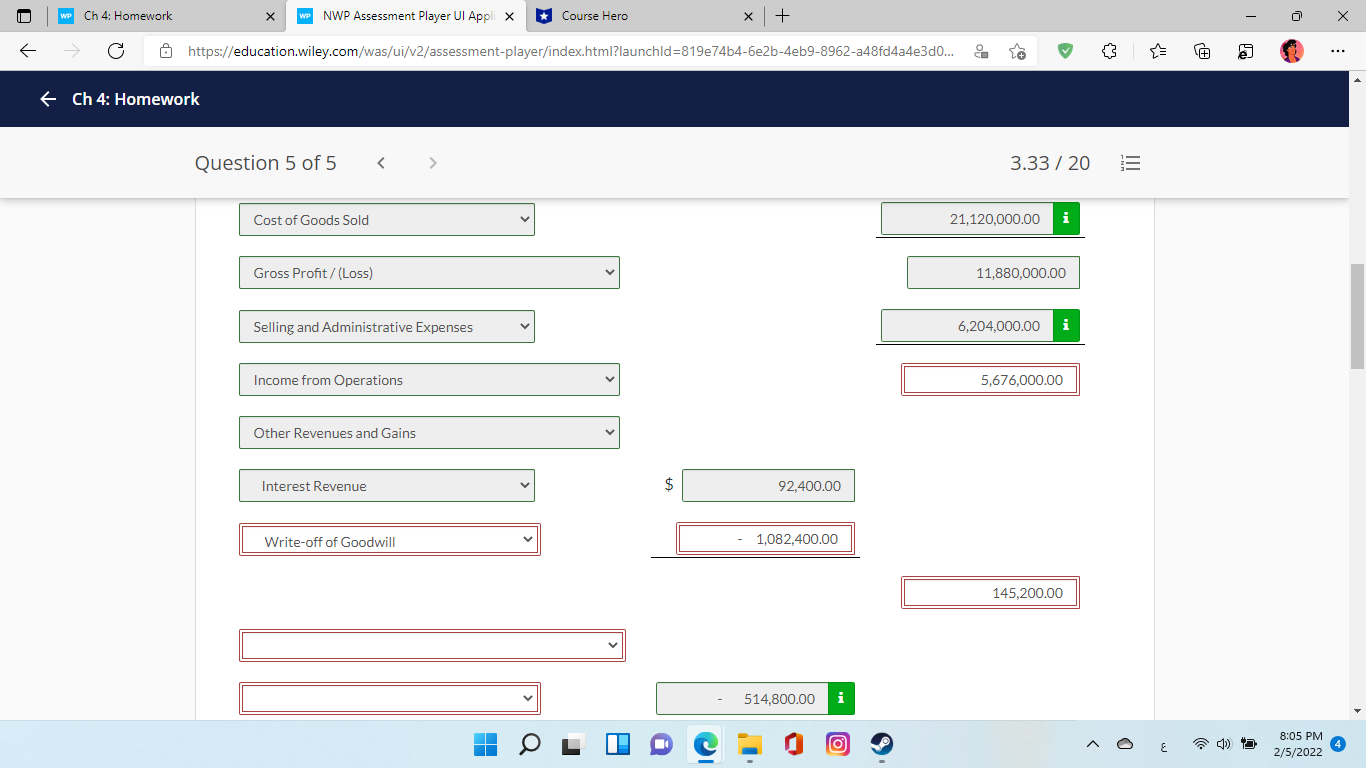Click the page vertical scrollbar thumb
The width and height of the screenshot is (1366, 768).
1357,316
